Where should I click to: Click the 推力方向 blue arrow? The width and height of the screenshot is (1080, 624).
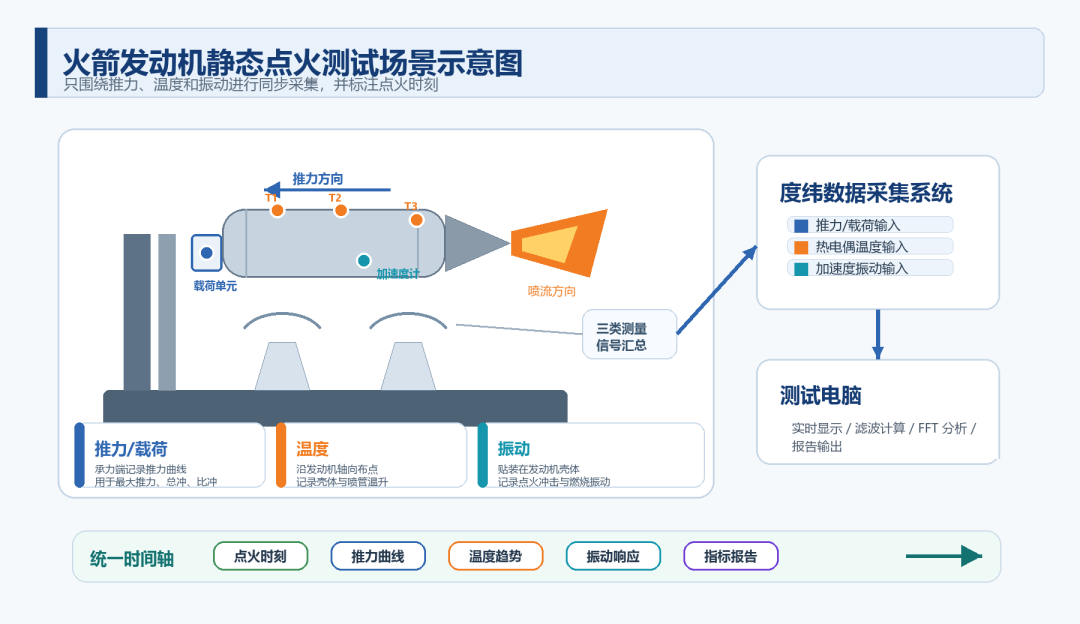click(327, 189)
